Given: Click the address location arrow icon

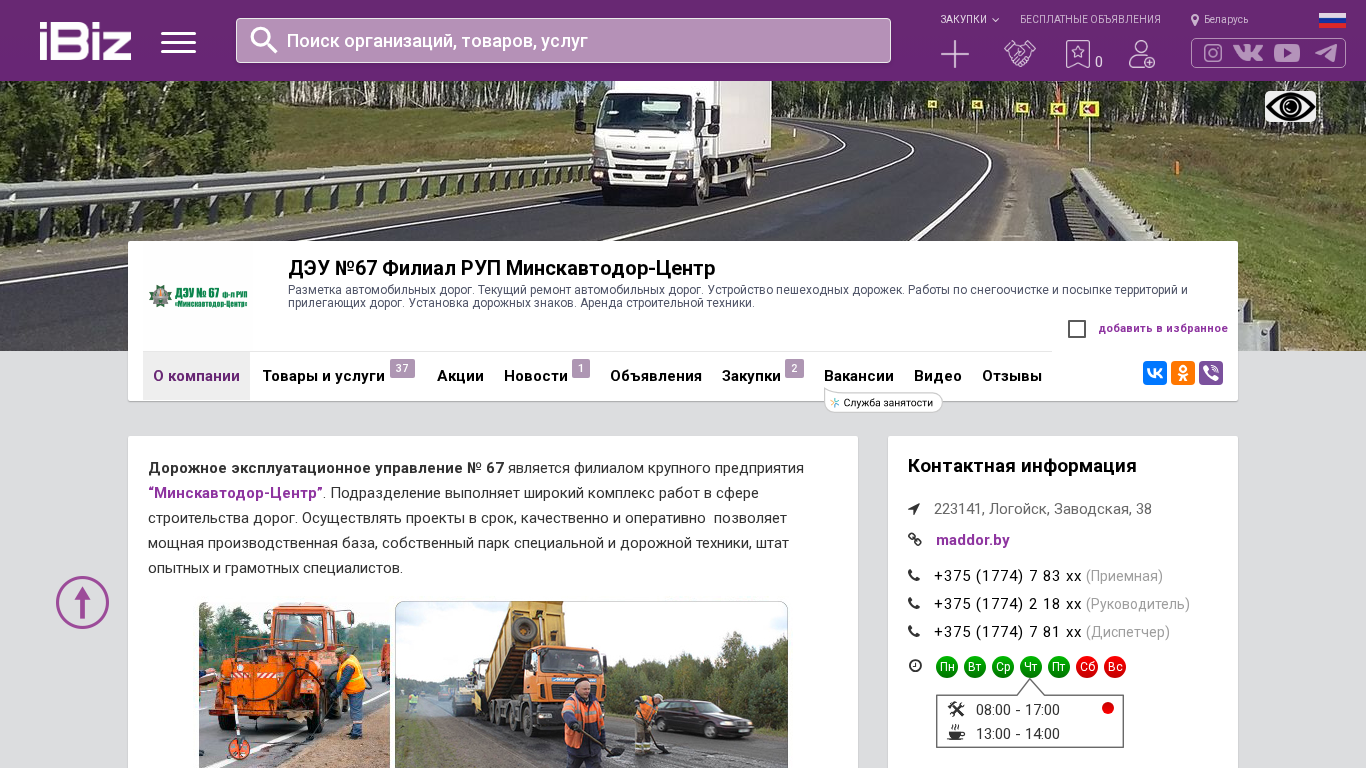Looking at the screenshot, I should click(914, 509).
